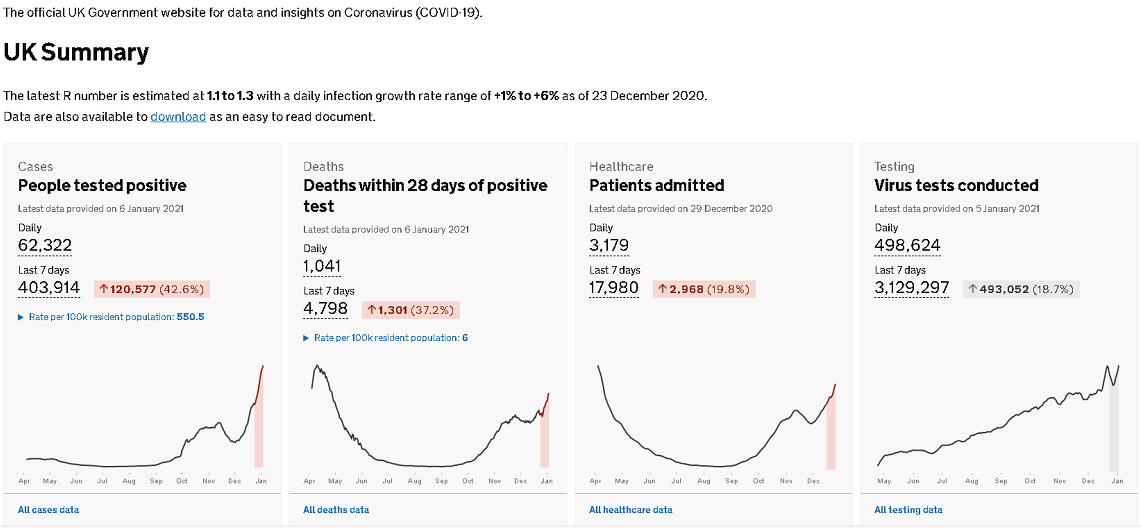Screen dimensions: 1141x528
Task: Click daily virus tests figure 498,624
Action: coord(907,246)
